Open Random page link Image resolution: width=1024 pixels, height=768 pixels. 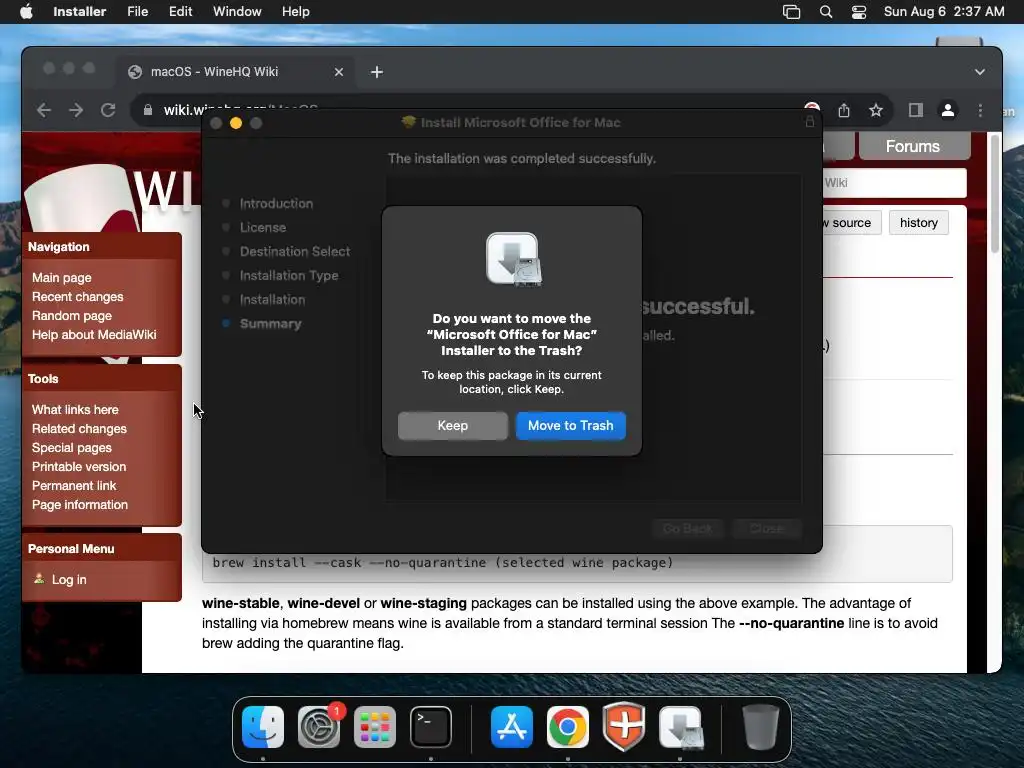coord(72,315)
